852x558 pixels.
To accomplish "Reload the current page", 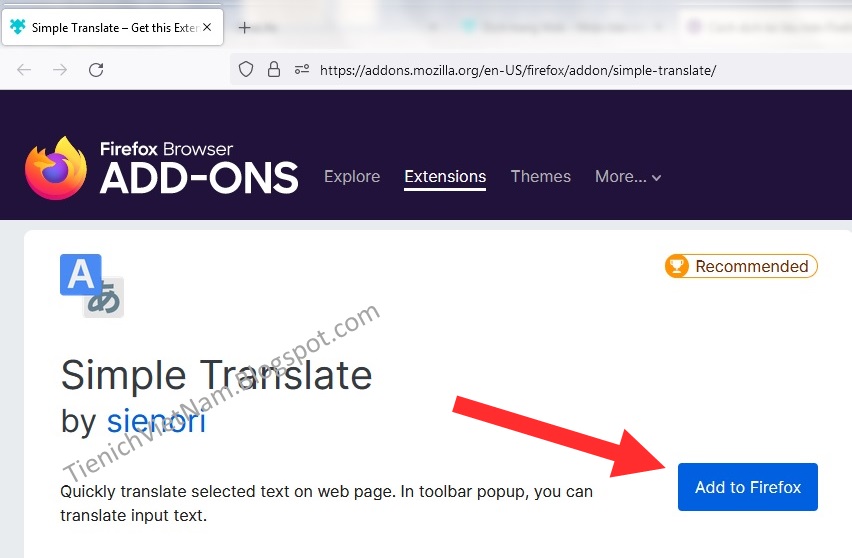I will [x=96, y=70].
